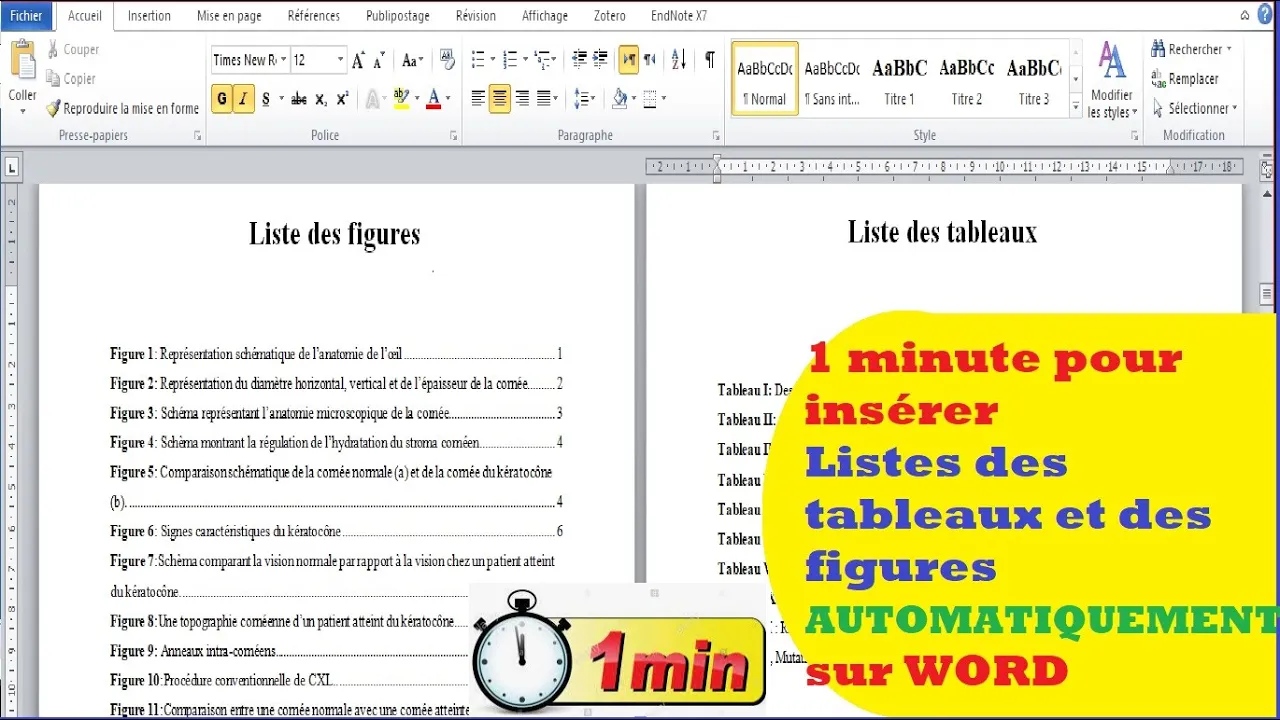Apply the Sans interligne style
Viewport: 1280px width, 720px height.
[x=832, y=79]
